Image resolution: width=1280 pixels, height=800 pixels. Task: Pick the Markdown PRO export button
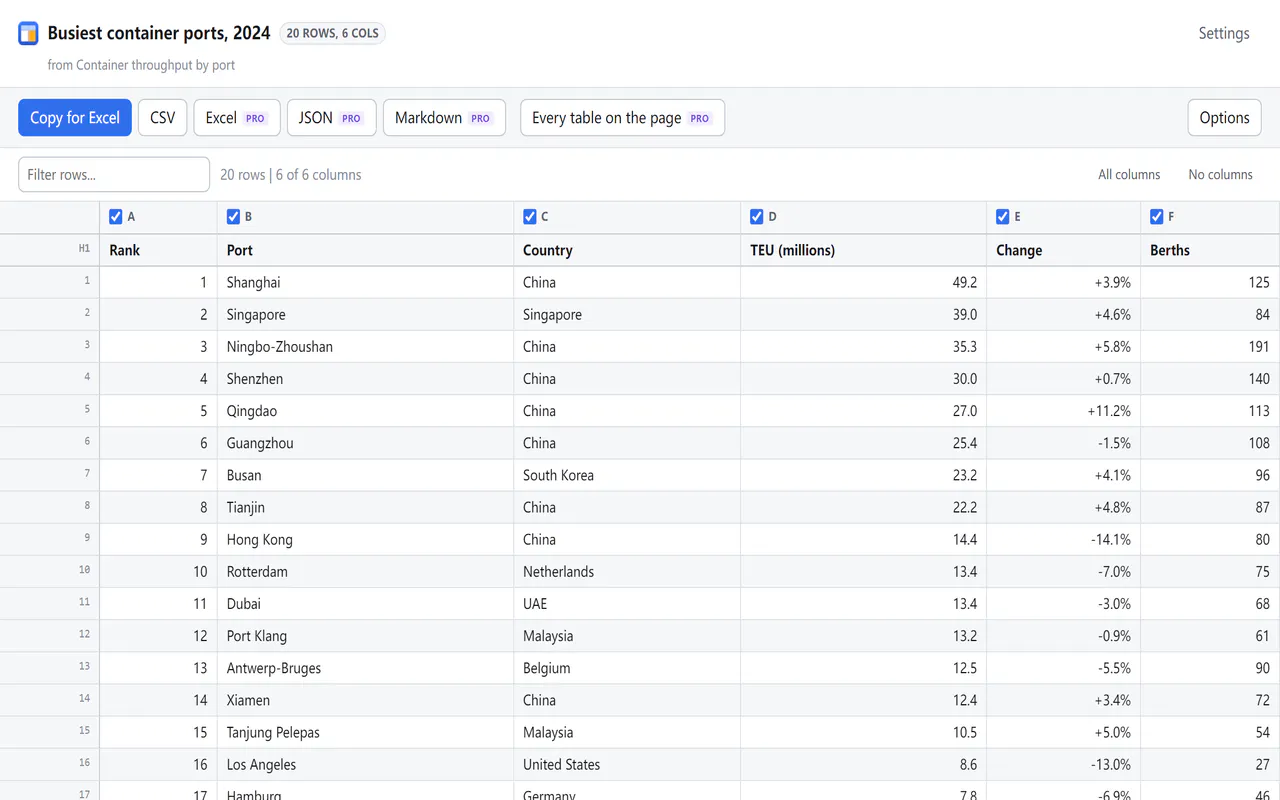(444, 117)
